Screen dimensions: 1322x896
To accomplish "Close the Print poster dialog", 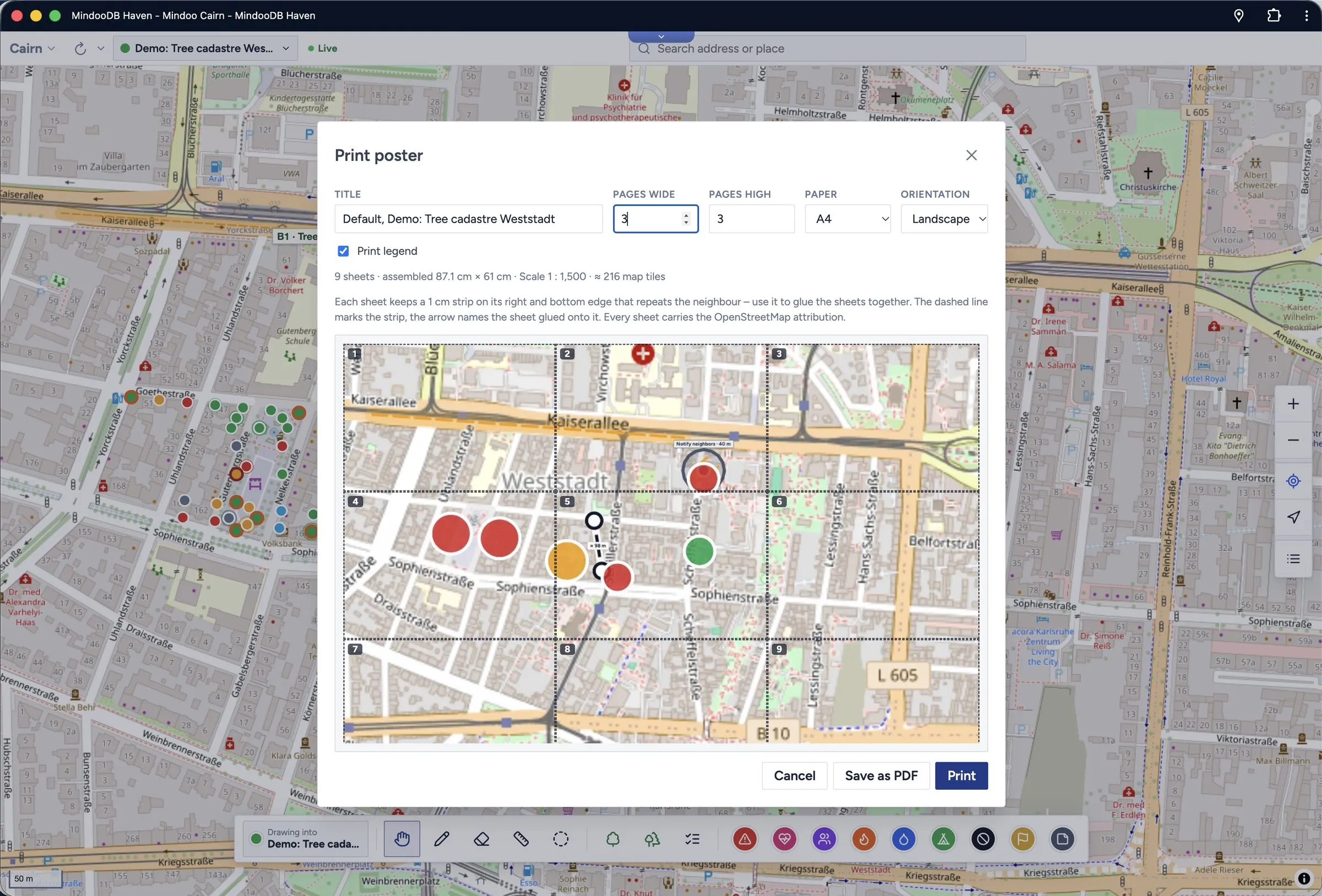I will pos(971,155).
